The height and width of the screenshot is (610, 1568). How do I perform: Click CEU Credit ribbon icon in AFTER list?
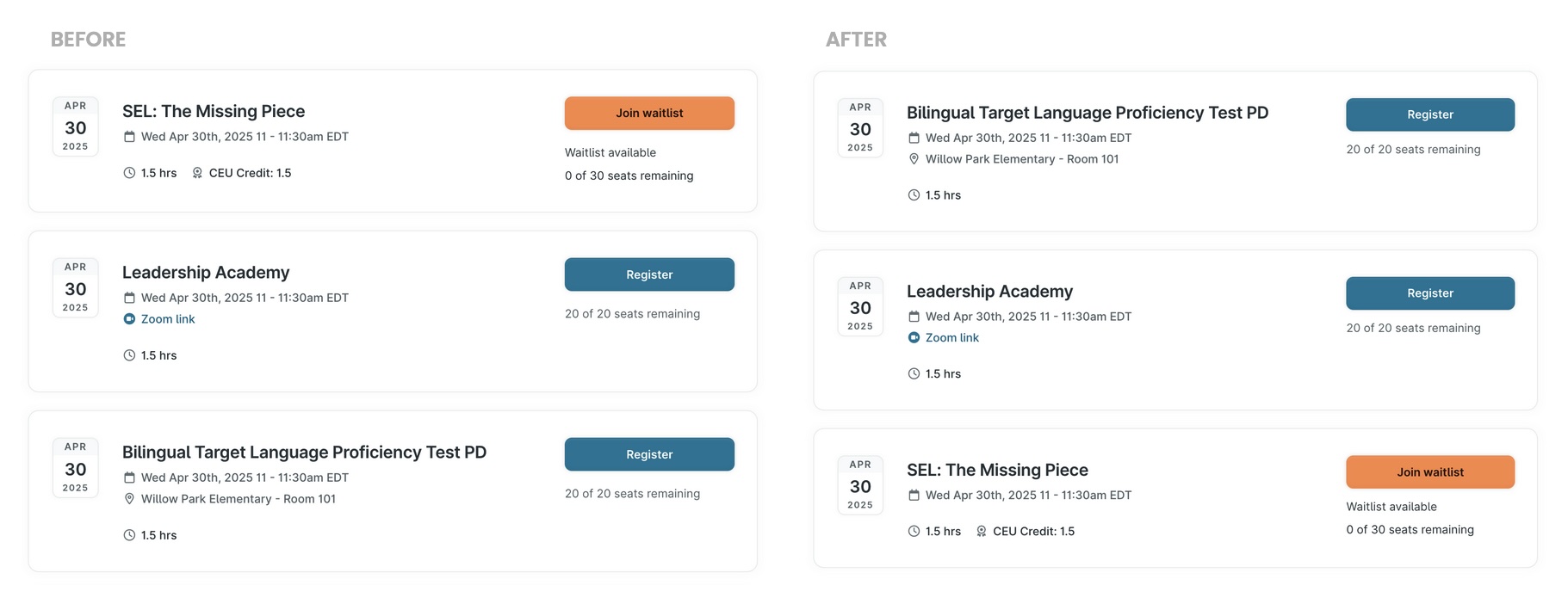pos(981,532)
